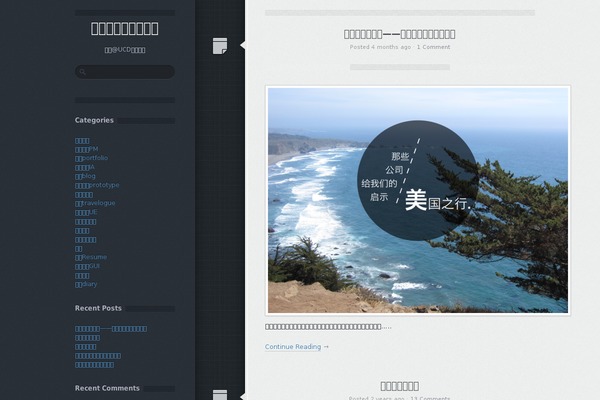Image resolution: width=600 pixels, height=400 pixels.
Task: Open the 'Resume' category link
Action: (x=91, y=257)
